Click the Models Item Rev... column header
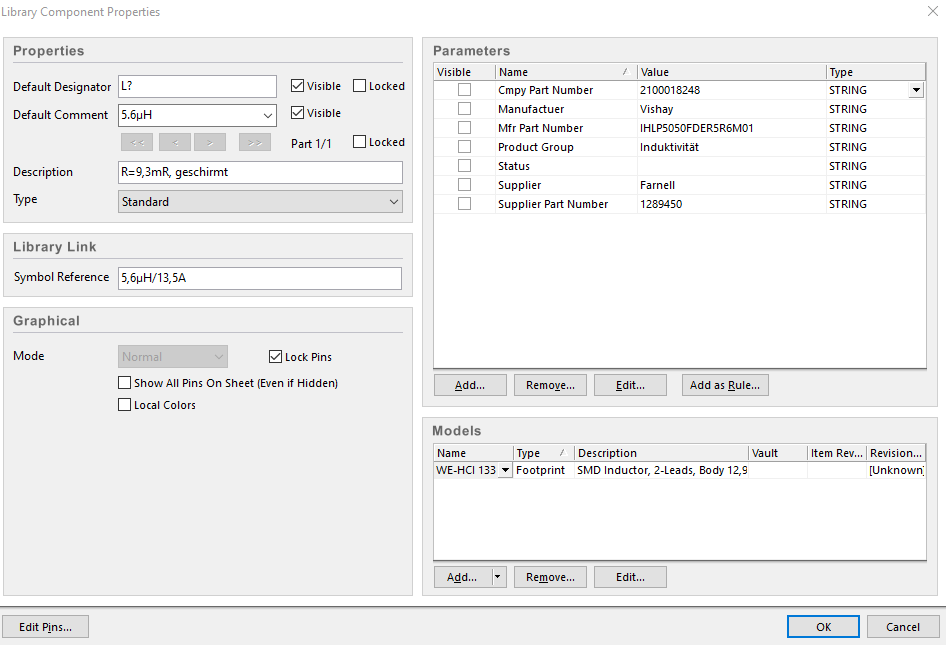Image resolution: width=946 pixels, height=645 pixels. [x=837, y=453]
